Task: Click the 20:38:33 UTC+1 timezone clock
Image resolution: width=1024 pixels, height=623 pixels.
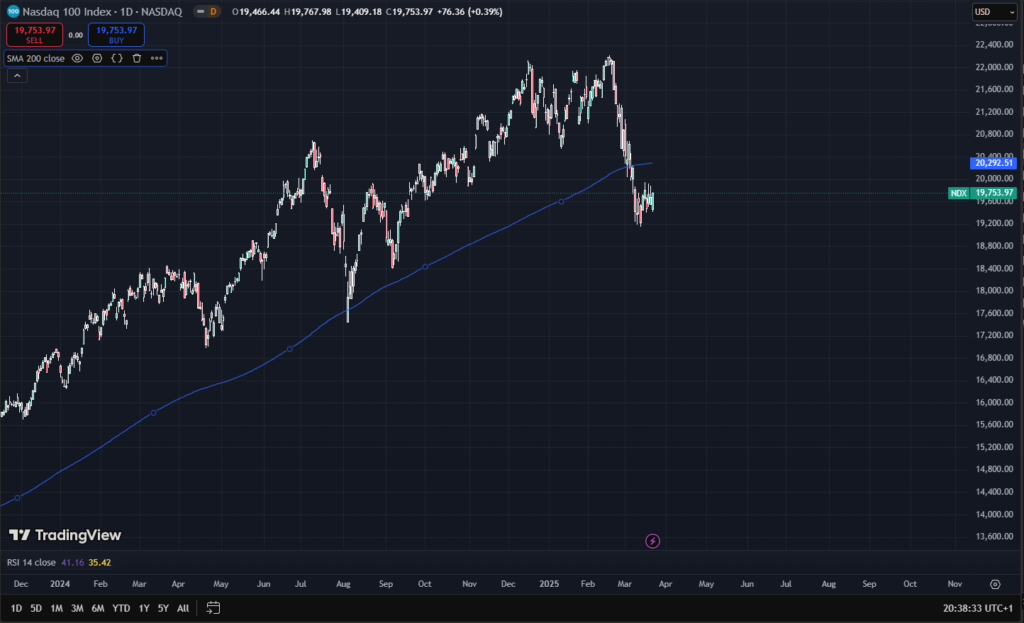Action: pos(978,608)
